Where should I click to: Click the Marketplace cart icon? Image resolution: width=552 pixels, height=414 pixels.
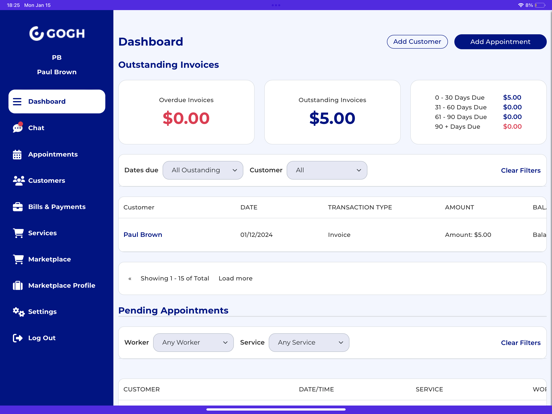point(18,259)
